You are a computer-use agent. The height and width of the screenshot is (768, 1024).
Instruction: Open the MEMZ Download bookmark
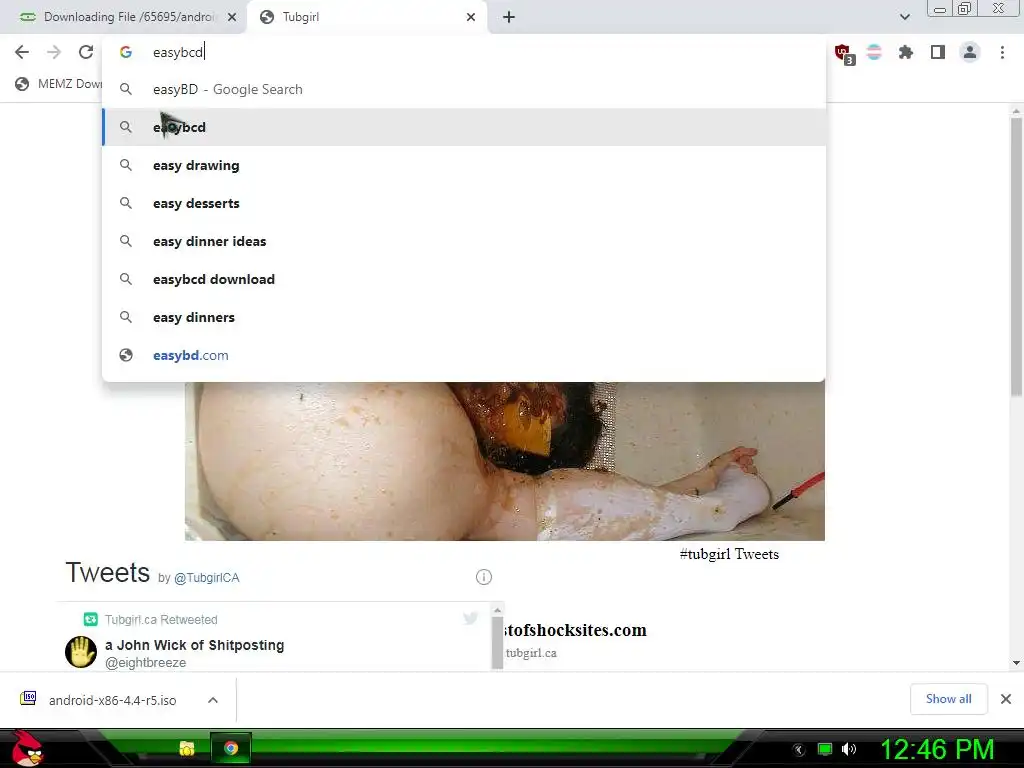(x=59, y=84)
